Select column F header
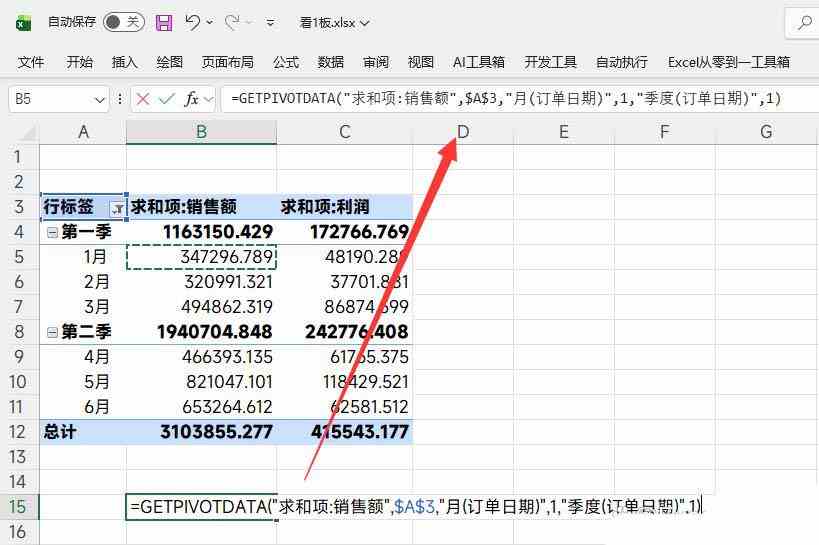Image resolution: width=819 pixels, height=545 pixels. coord(664,132)
